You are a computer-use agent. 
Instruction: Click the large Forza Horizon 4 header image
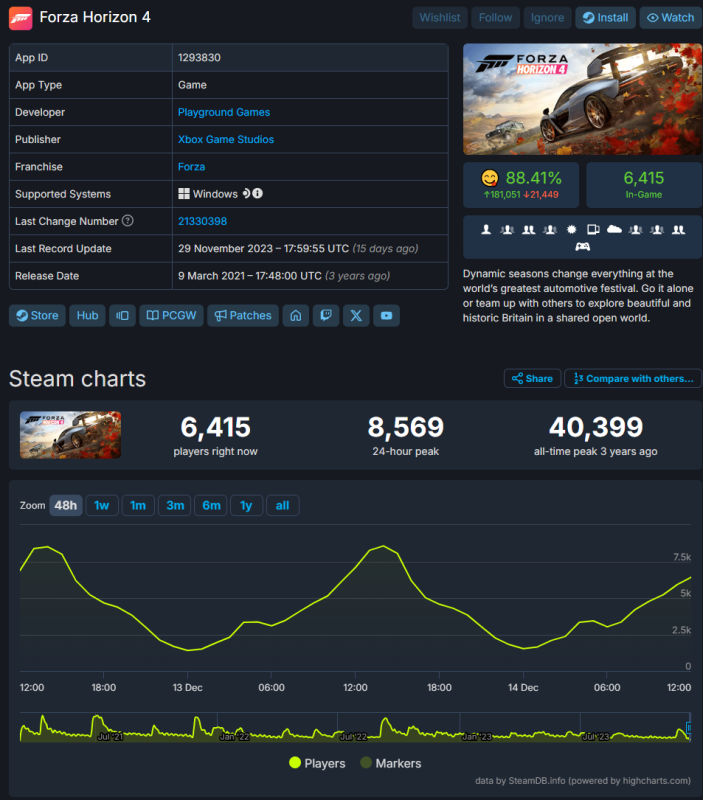click(583, 99)
